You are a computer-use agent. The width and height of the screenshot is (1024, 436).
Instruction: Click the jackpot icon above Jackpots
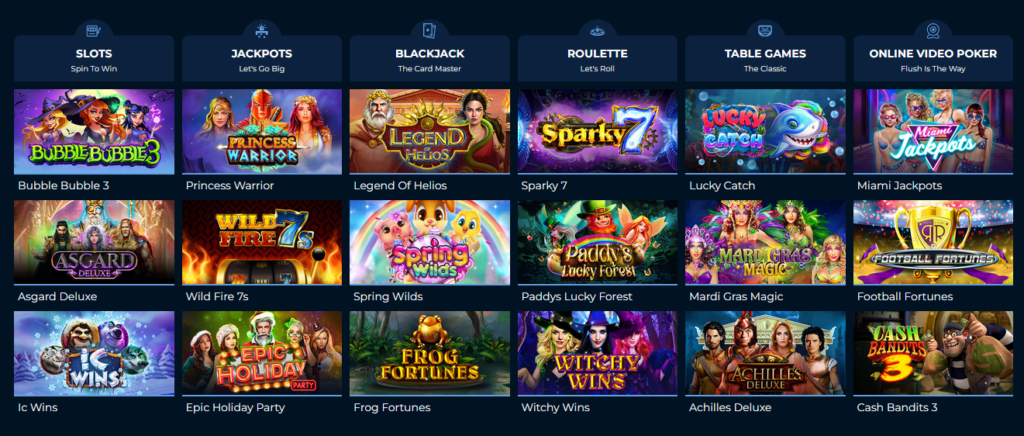(261, 30)
